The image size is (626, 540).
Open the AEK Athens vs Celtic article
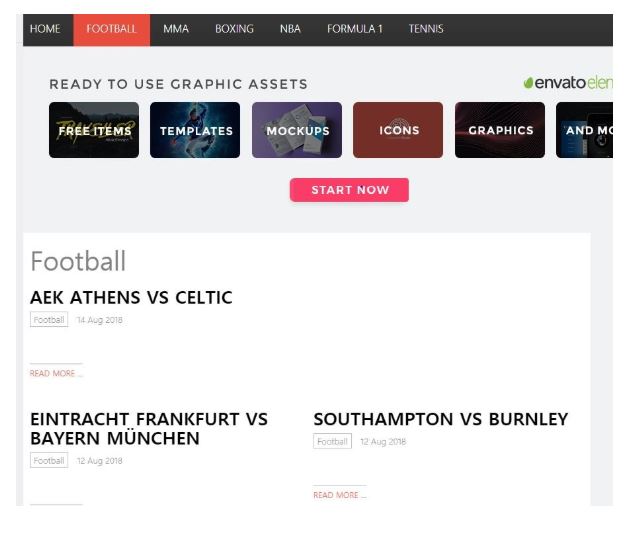point(131,297)
